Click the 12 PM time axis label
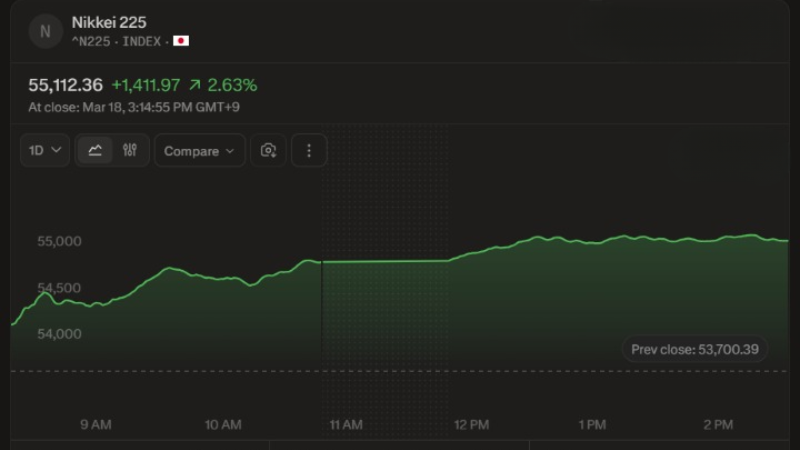This screenshot has width=800, height=450. [x=471, y=425]
